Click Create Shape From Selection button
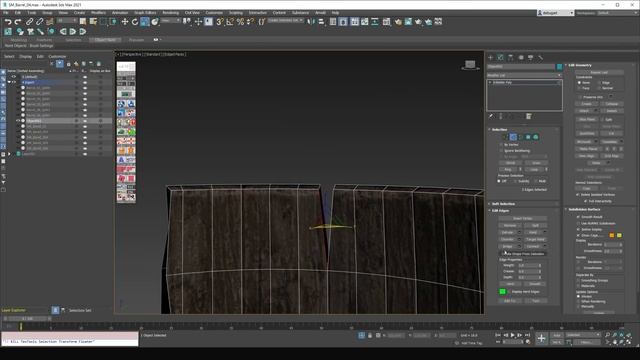The height and width of the screenshot is (360, 640). click(x=524, y=254)
